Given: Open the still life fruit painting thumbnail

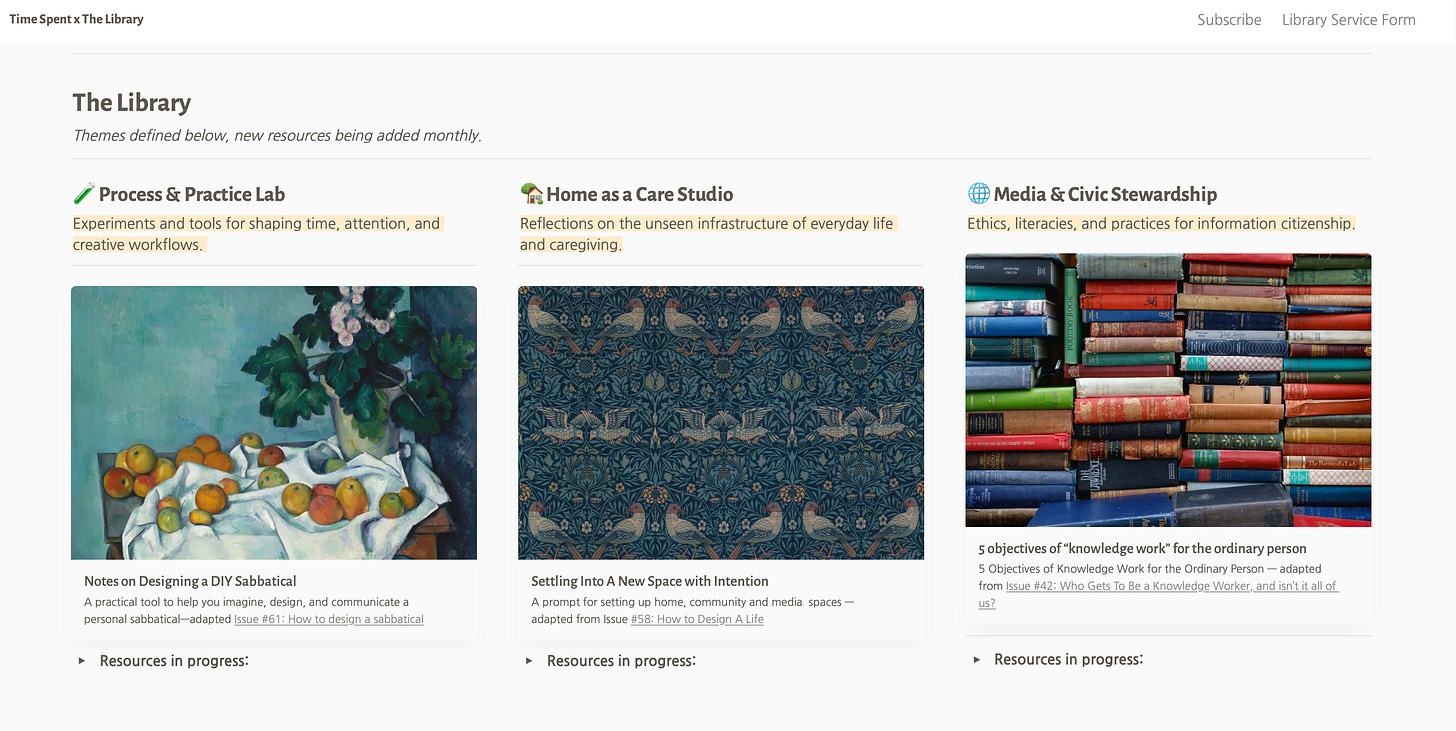Looking at the screenshot, I should click(x=274, y=423).
